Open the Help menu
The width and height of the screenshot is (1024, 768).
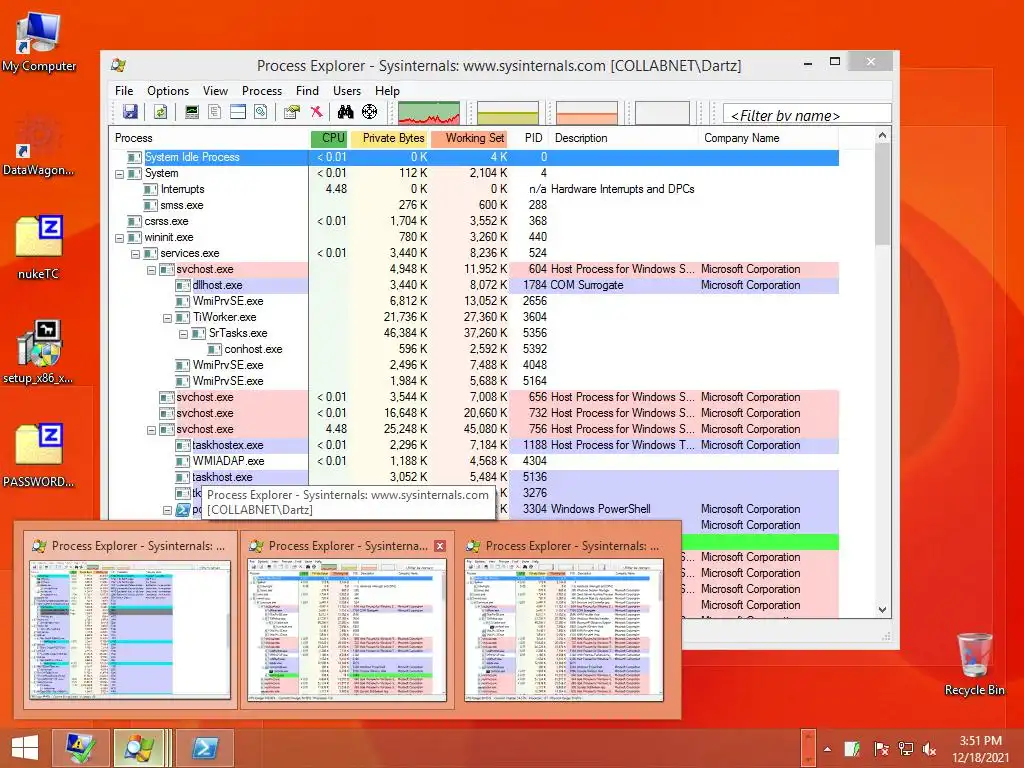click(x=387, y=91)
